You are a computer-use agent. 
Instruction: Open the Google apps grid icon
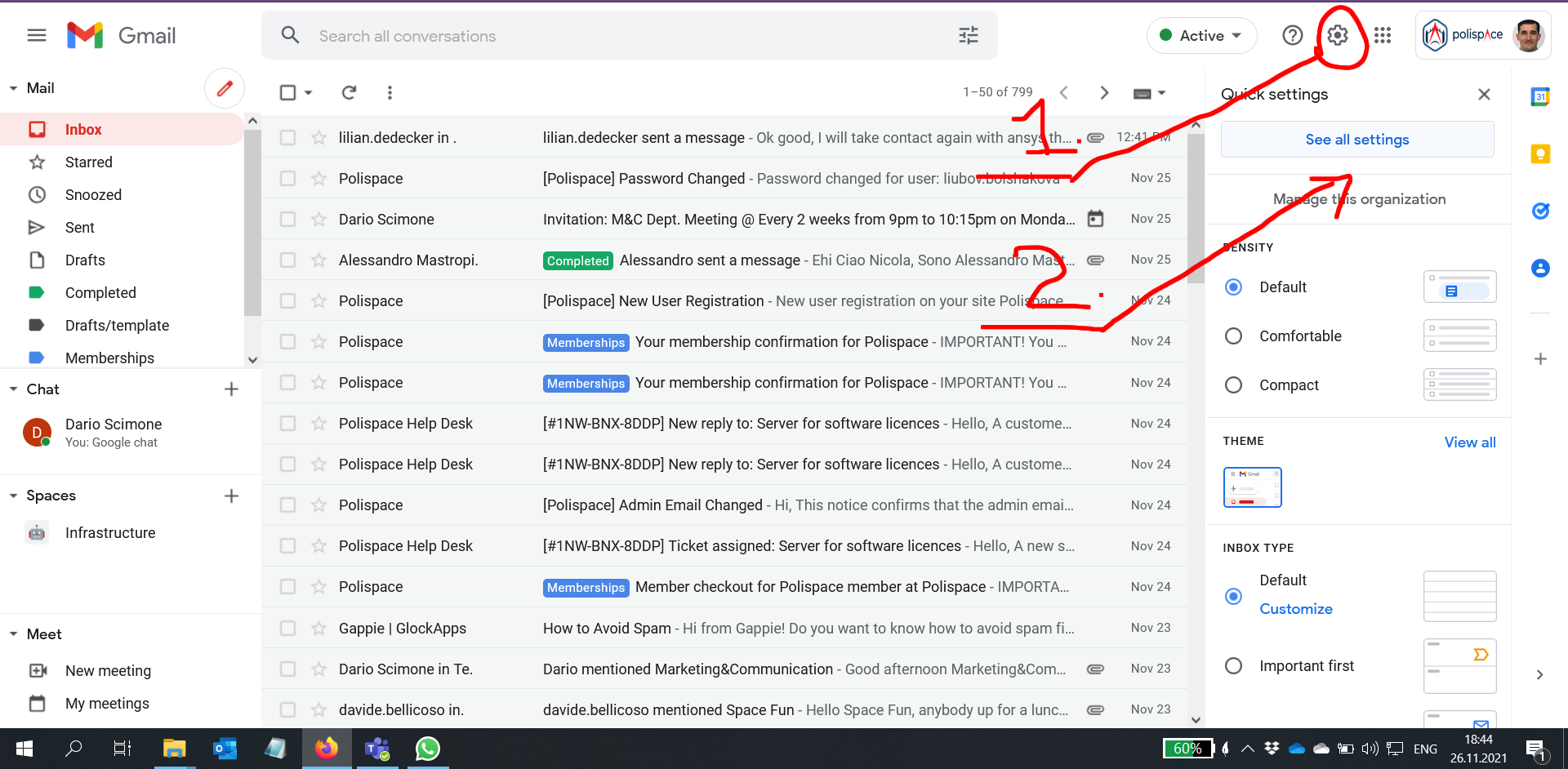pyautogui.click(x=1382, y=35)
